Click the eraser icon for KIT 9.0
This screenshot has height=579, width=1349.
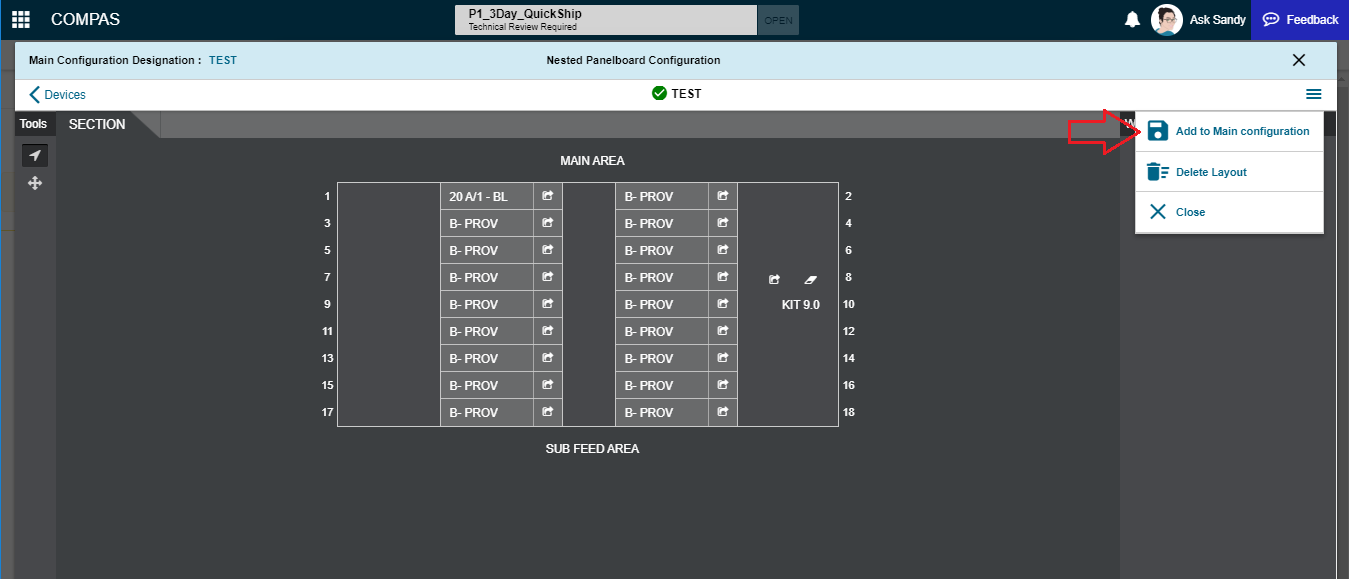coord(810,280)
